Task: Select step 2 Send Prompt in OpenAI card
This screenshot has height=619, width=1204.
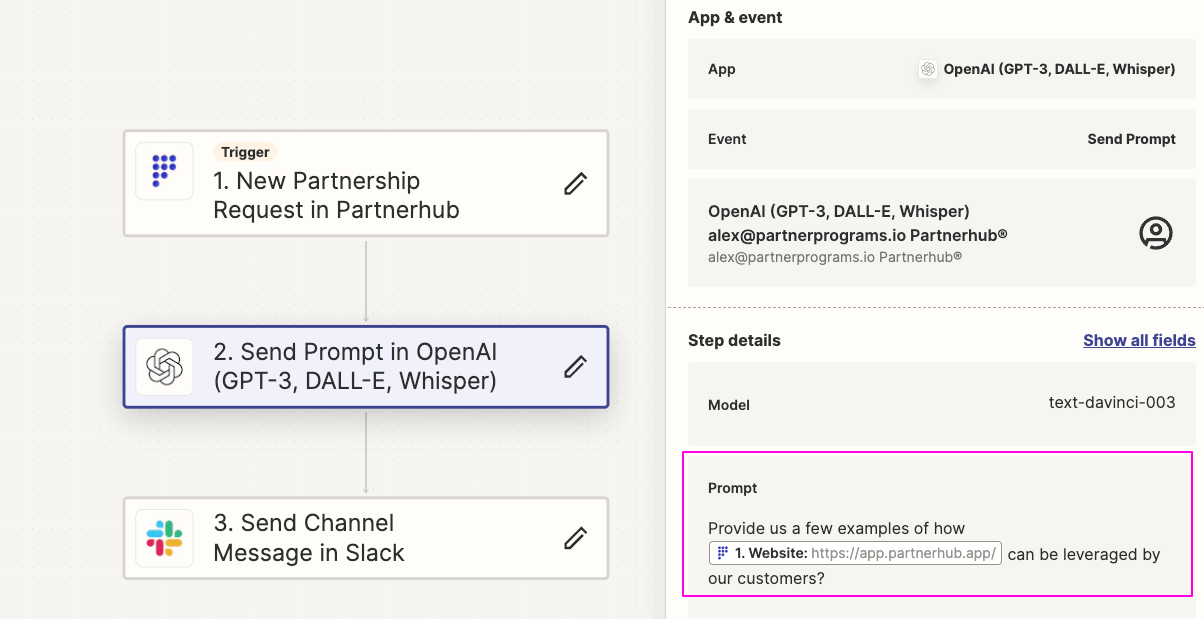Action: click(366, 367)
